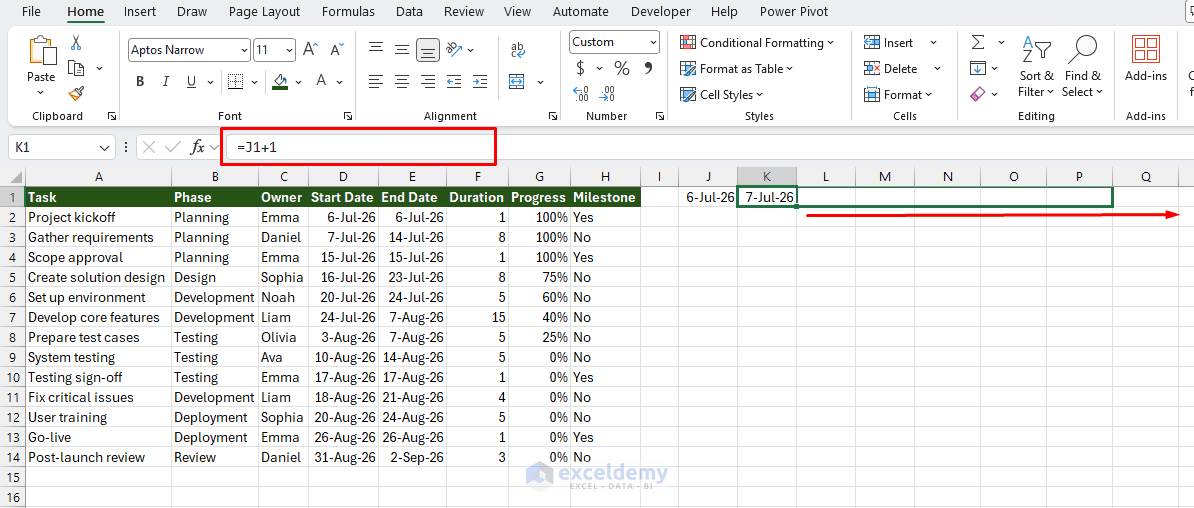Select the Task header cell A1
Screen dimensions: 1194x508
(x=98, y=197)
